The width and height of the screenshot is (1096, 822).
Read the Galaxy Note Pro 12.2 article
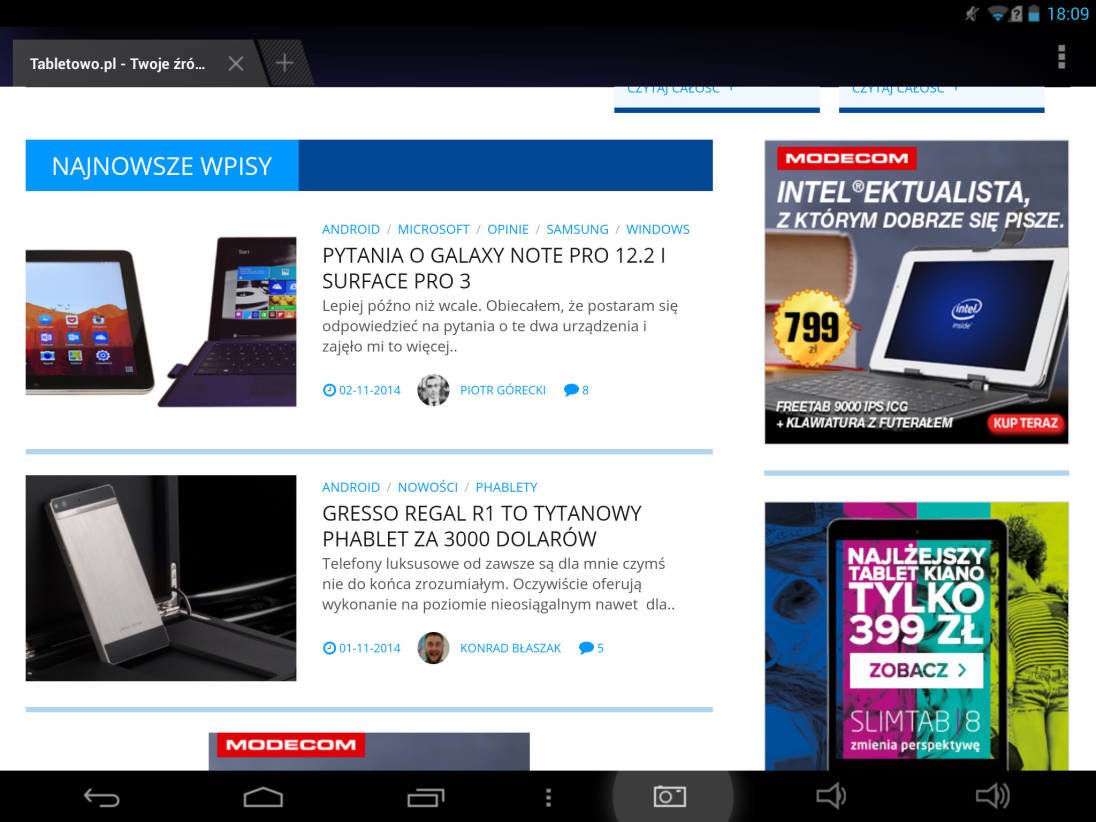coord(493,268)
